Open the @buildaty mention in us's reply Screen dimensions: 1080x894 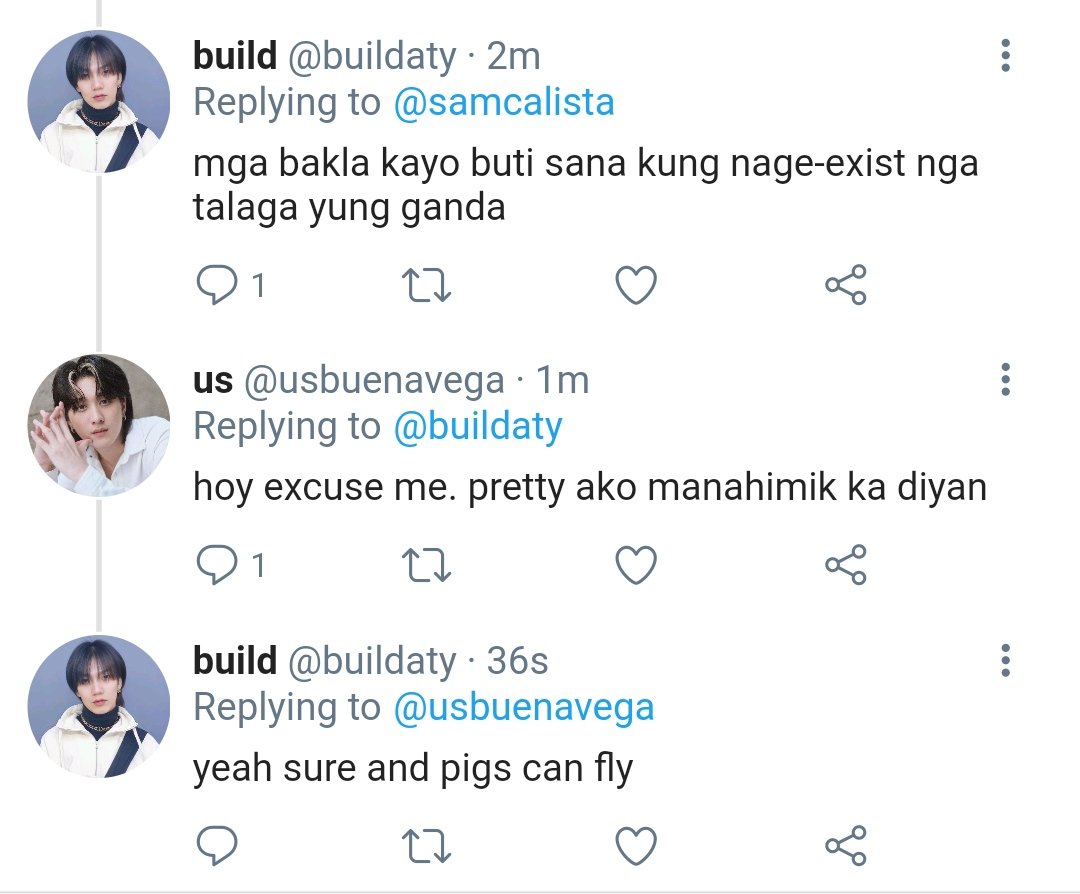point(478,427)
